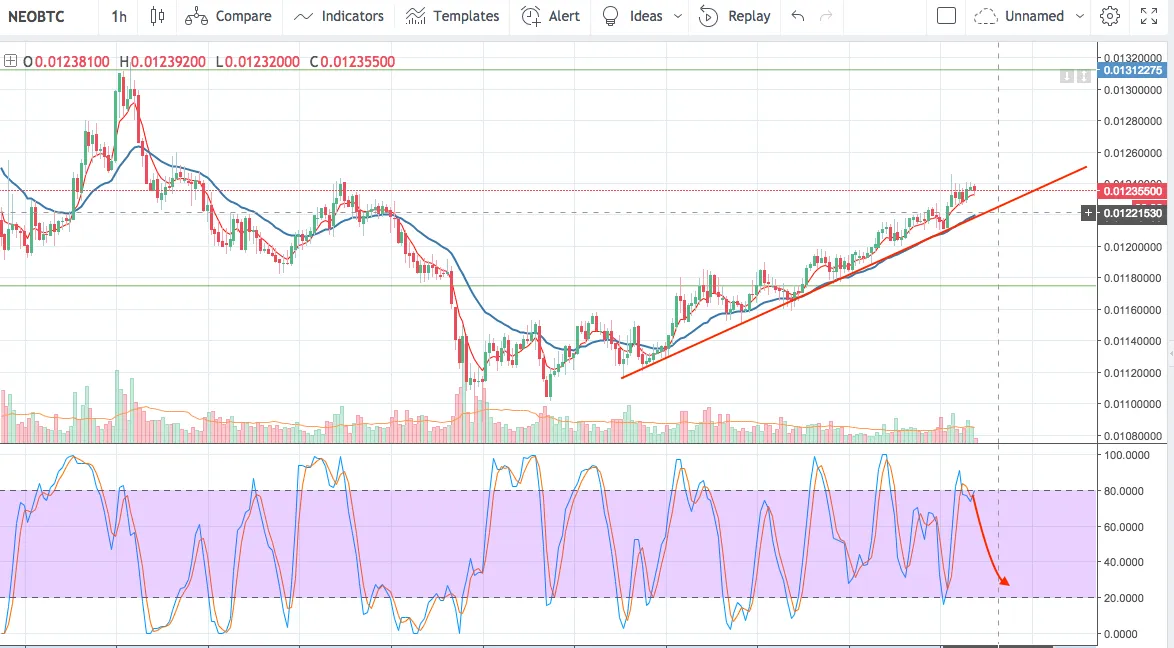
Task: Open the candlestick chart style selector
Action: point(157,16)
